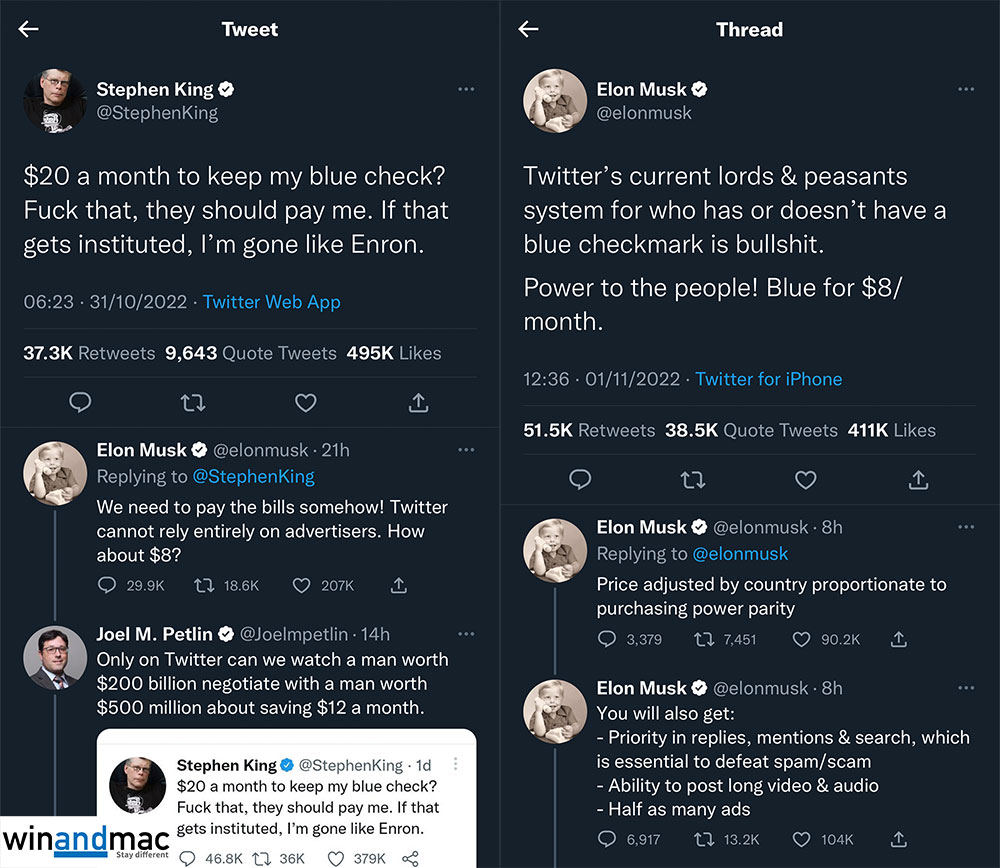Open the @StephenKing mention in Elon's reply
This screenshot has height=868, width=1000.
click(x=254, y=476)
